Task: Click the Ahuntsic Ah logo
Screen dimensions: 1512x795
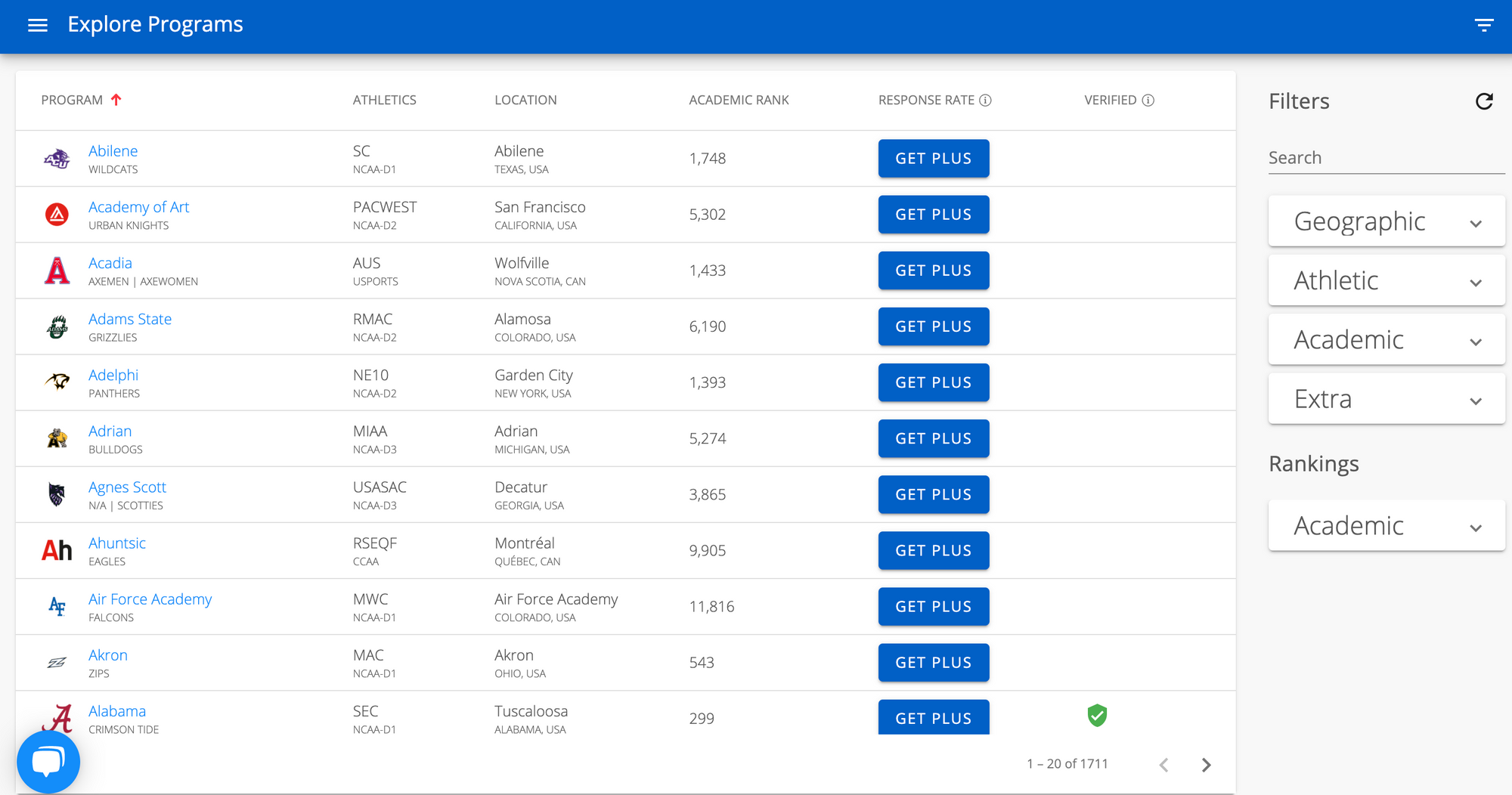Action: click(x=57, y=550)
